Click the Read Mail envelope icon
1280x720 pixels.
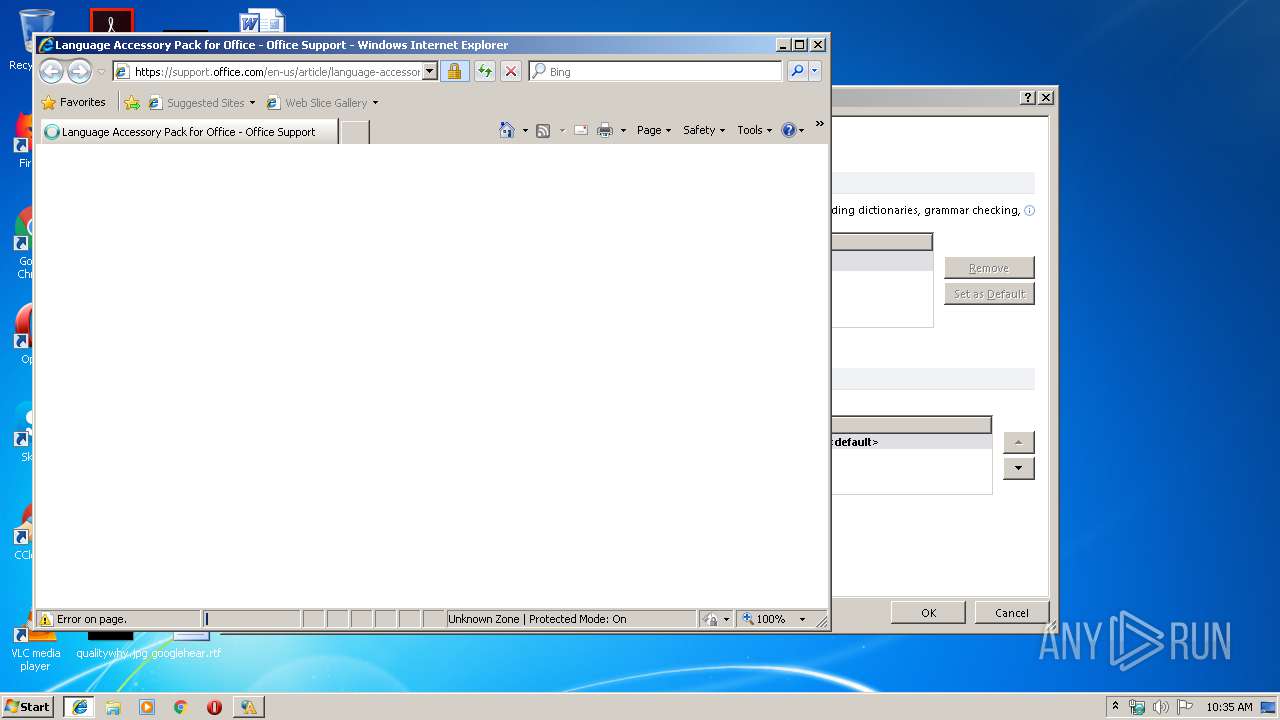(580, 130)
